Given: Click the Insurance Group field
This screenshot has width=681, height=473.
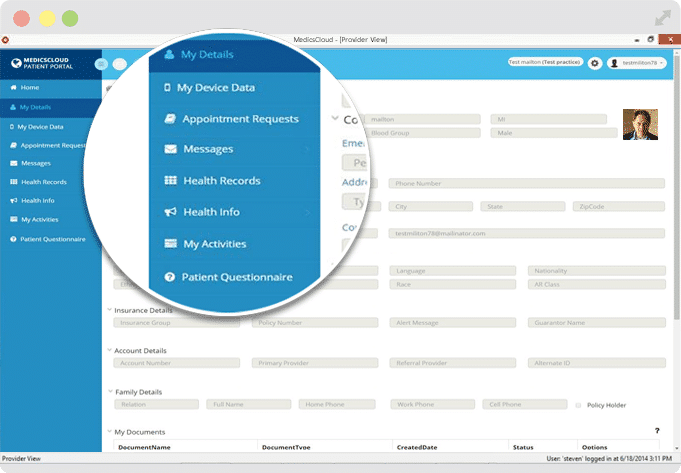Looking at the screenshot, I should [176, 323].
